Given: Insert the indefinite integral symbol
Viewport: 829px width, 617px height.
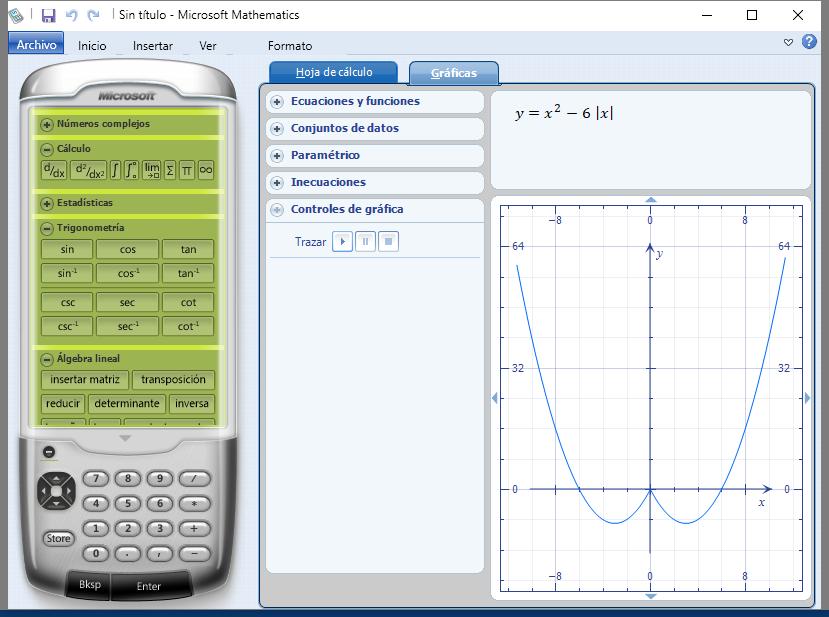Looking at the screenshot, I should (x=115, y=170).
